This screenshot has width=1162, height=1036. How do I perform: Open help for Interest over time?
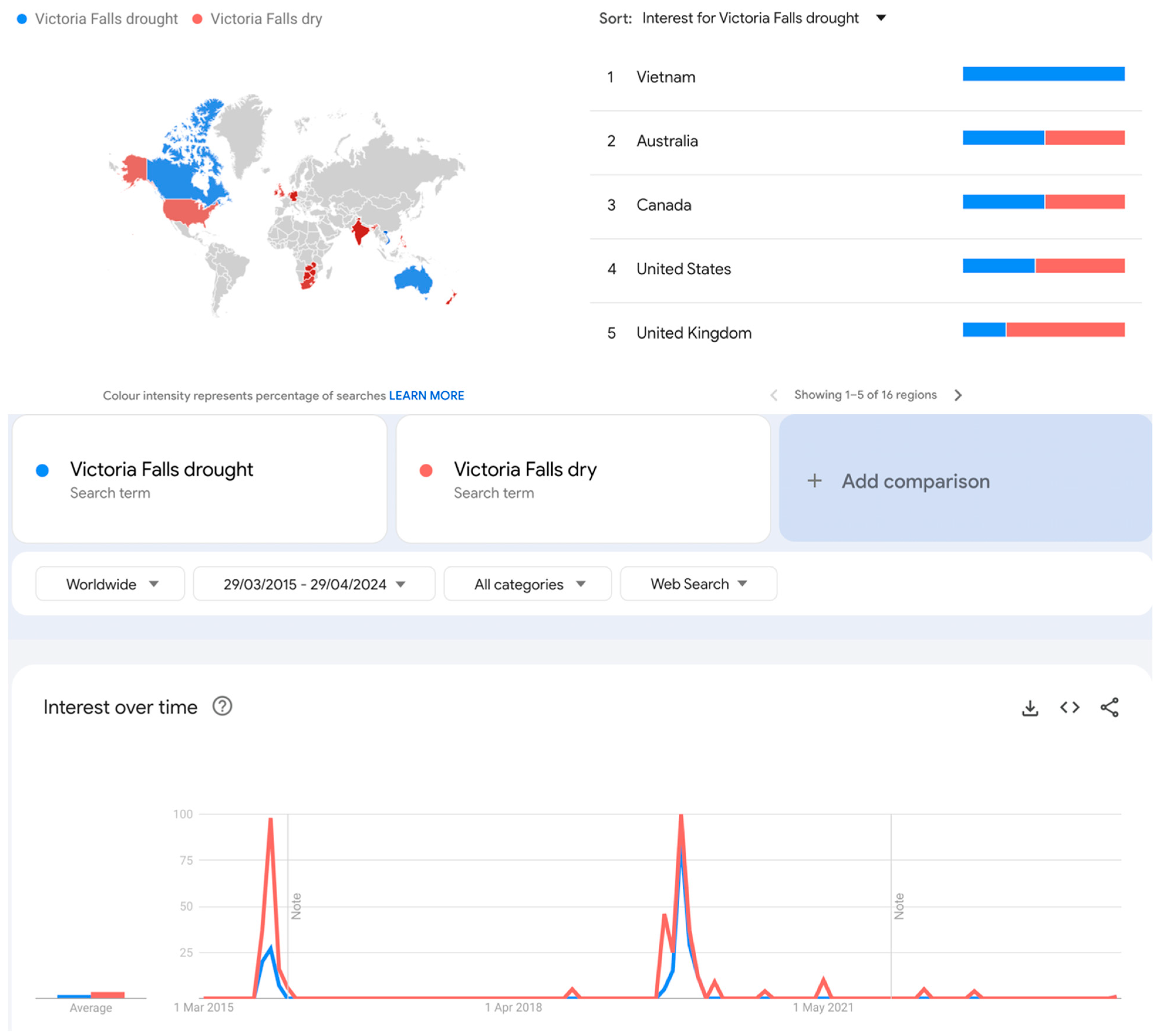click(222, 706)
